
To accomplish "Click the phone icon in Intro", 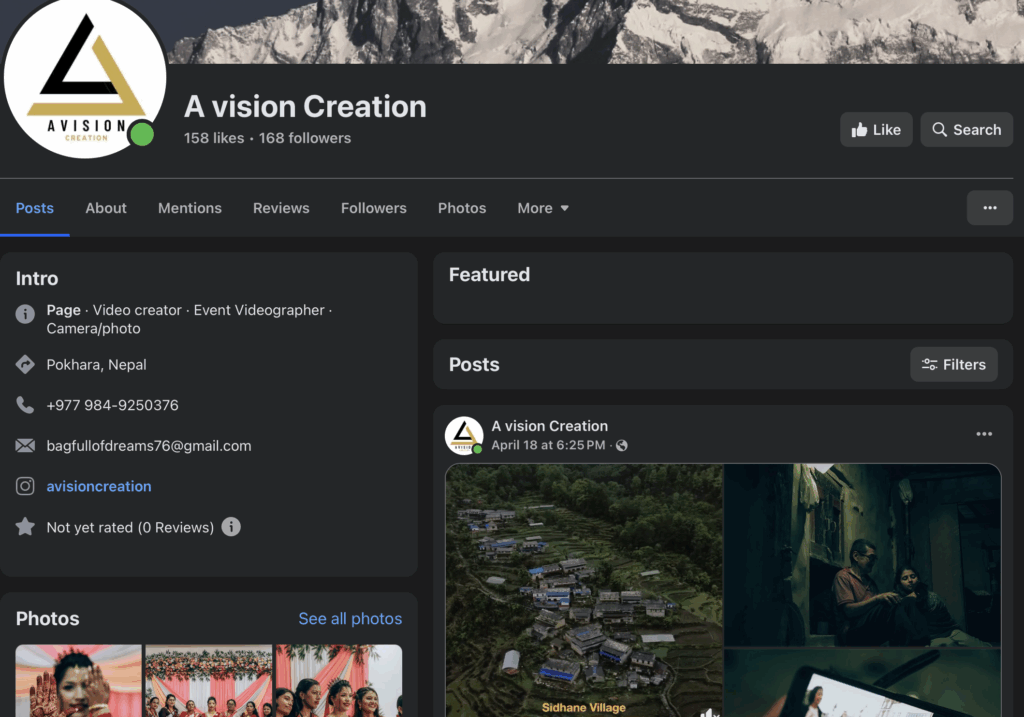I will (x=25, y=405).
